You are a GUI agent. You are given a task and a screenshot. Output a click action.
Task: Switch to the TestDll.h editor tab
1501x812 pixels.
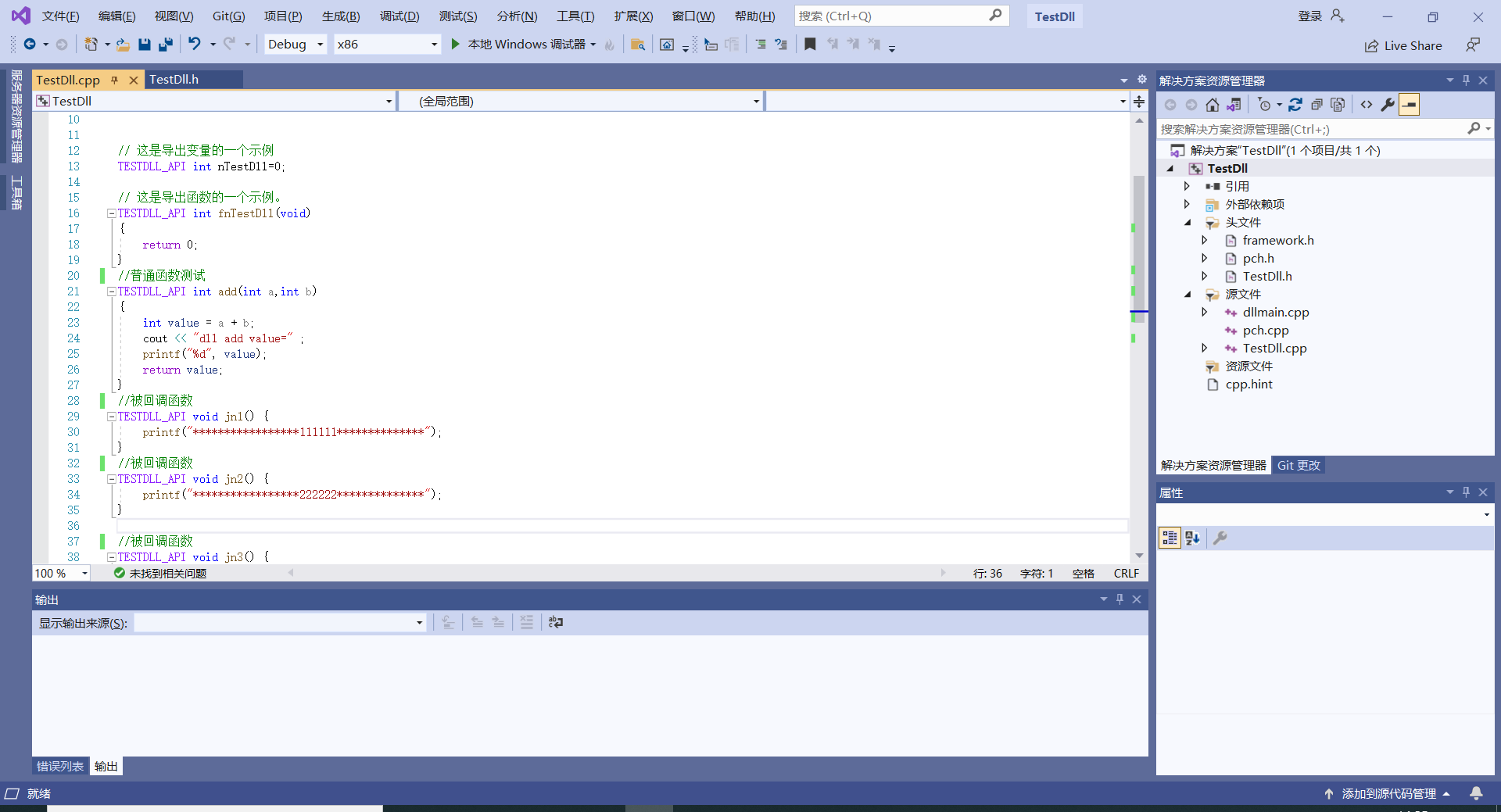tap(175, 79)
